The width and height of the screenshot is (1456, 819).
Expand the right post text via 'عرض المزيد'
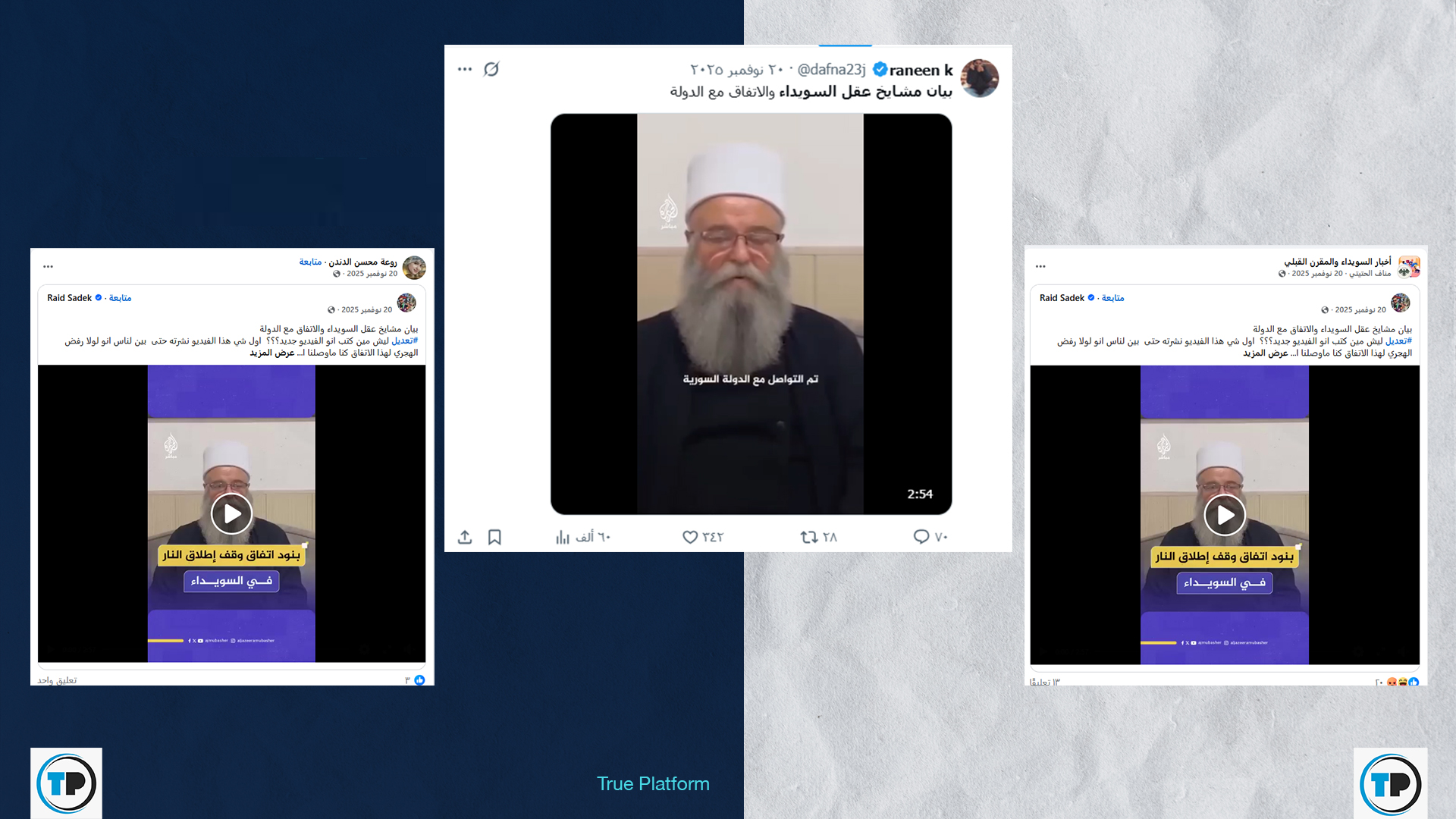(1265, 353)
